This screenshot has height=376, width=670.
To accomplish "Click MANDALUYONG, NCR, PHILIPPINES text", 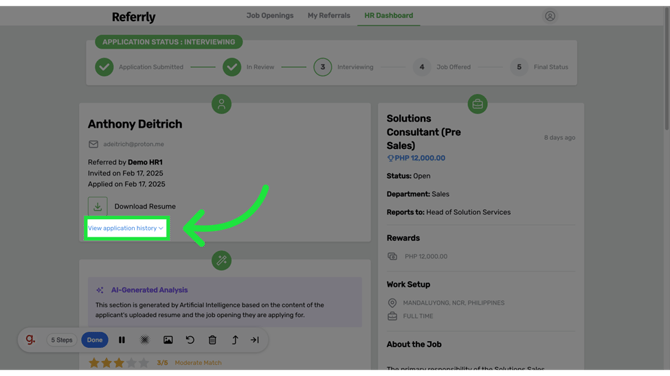I will coord(453,303).
